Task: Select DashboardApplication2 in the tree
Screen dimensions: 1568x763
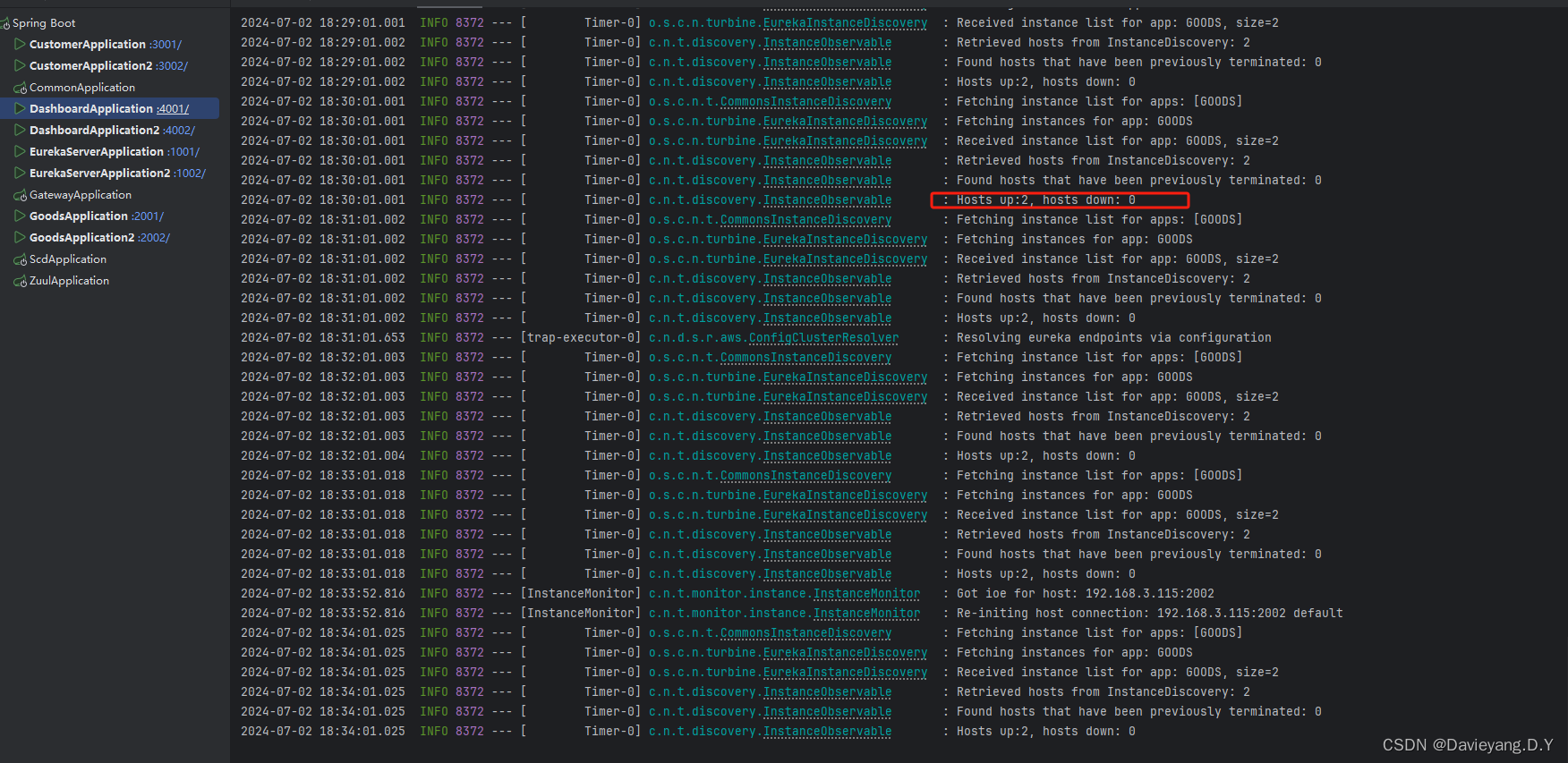Action: 95,130
